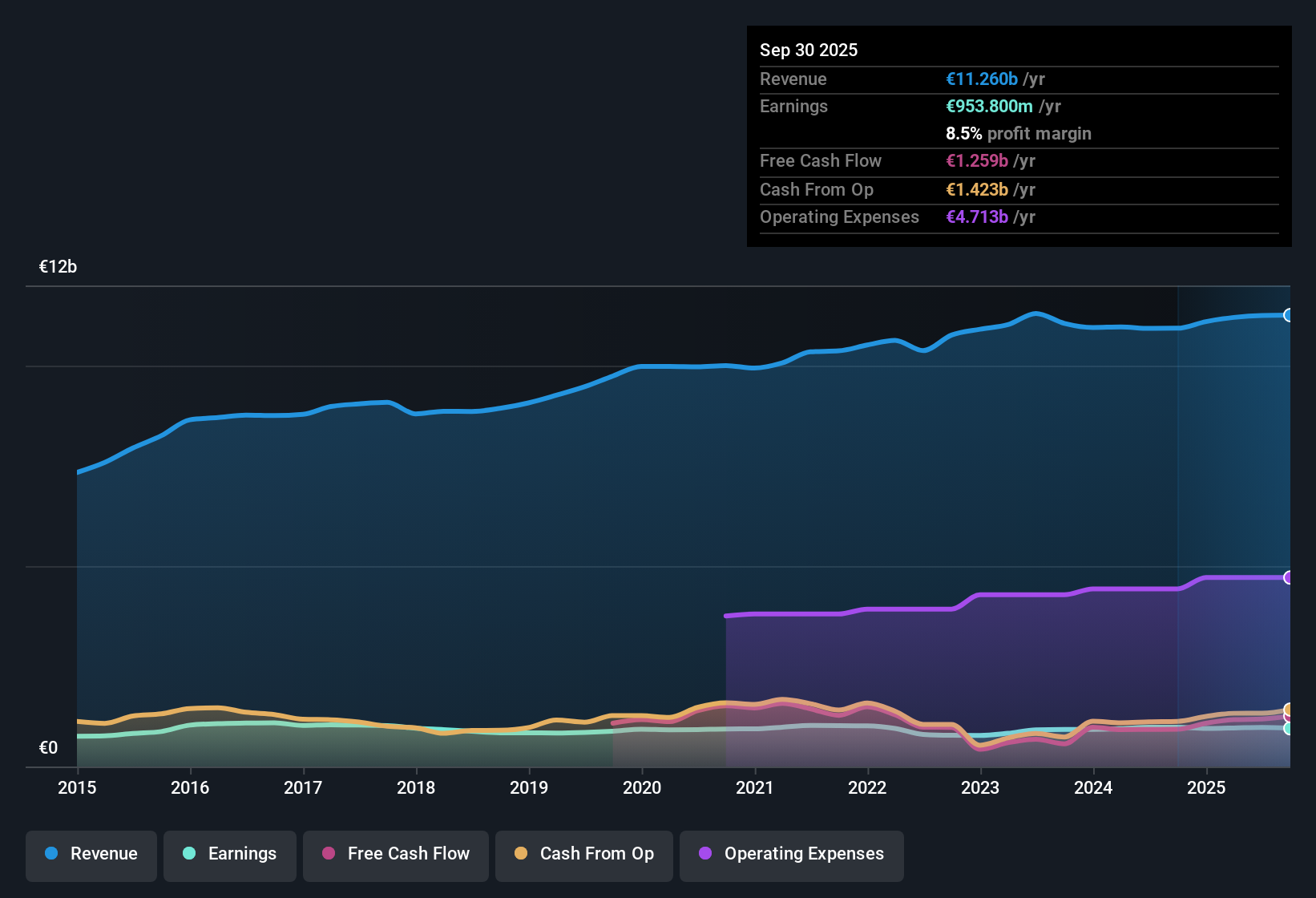This screenshot has height=898, width=1316.
Task: Toggle the Revenue series visibility
Action: tap(91, 854)
